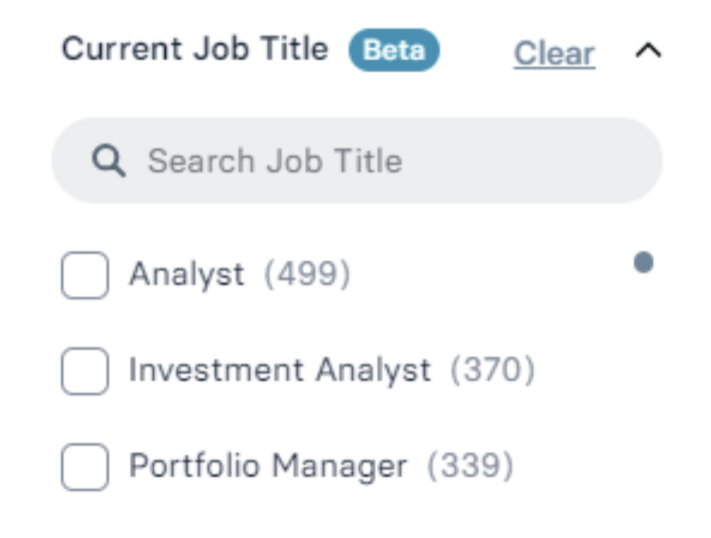Click the word Manager in Portfolio Manager

tap(339, 467)
